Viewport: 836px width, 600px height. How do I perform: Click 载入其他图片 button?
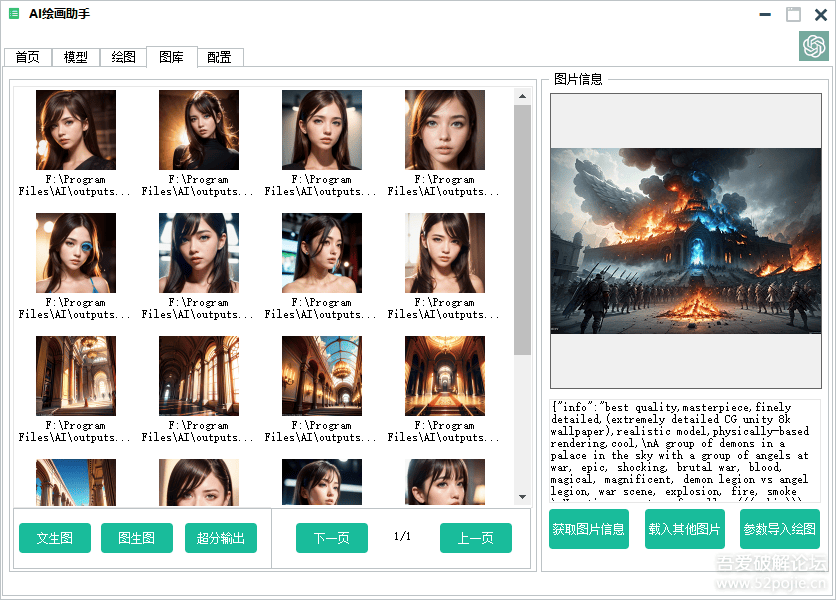click(x=685, y=529)
